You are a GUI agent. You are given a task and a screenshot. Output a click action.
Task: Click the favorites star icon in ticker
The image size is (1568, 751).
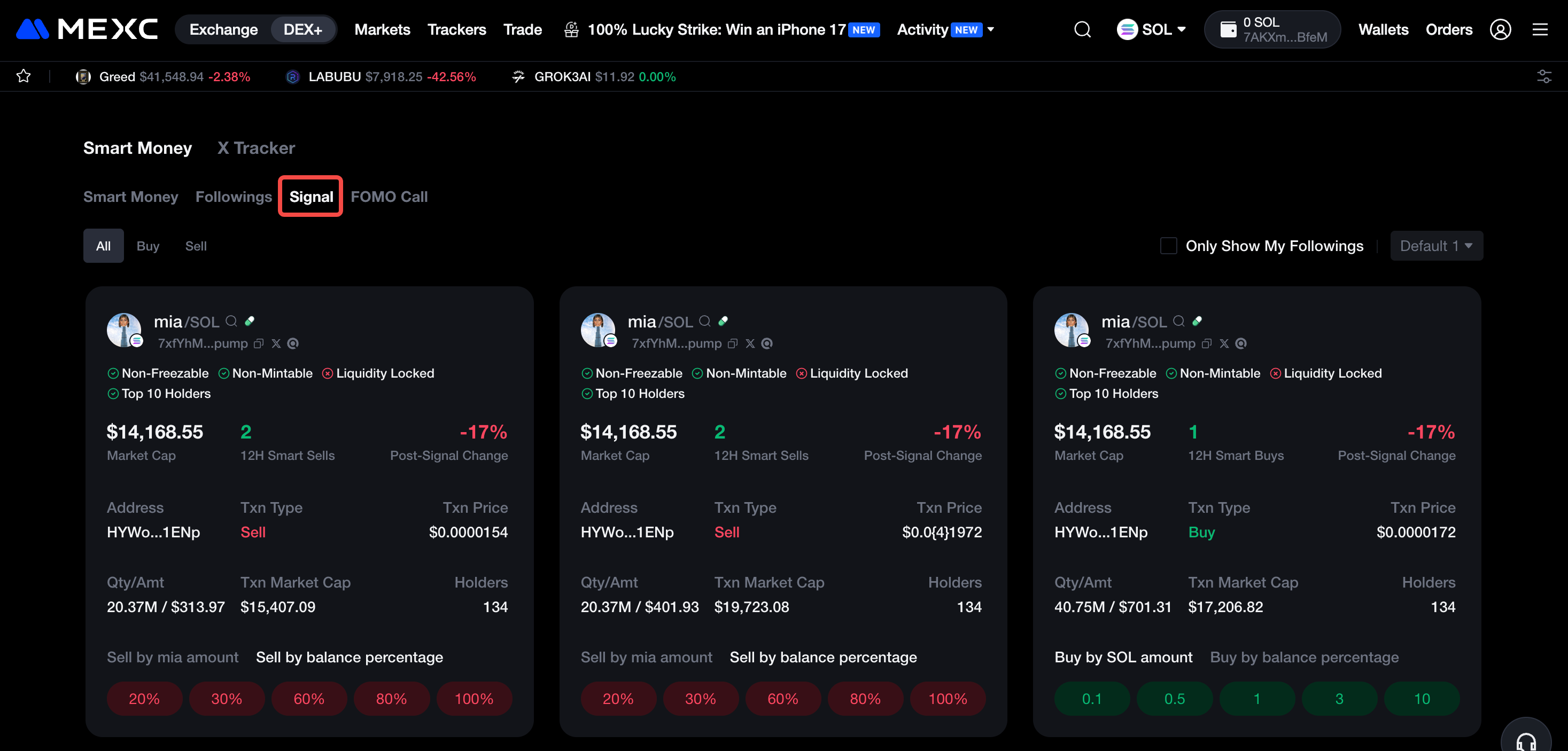point(23,76)
